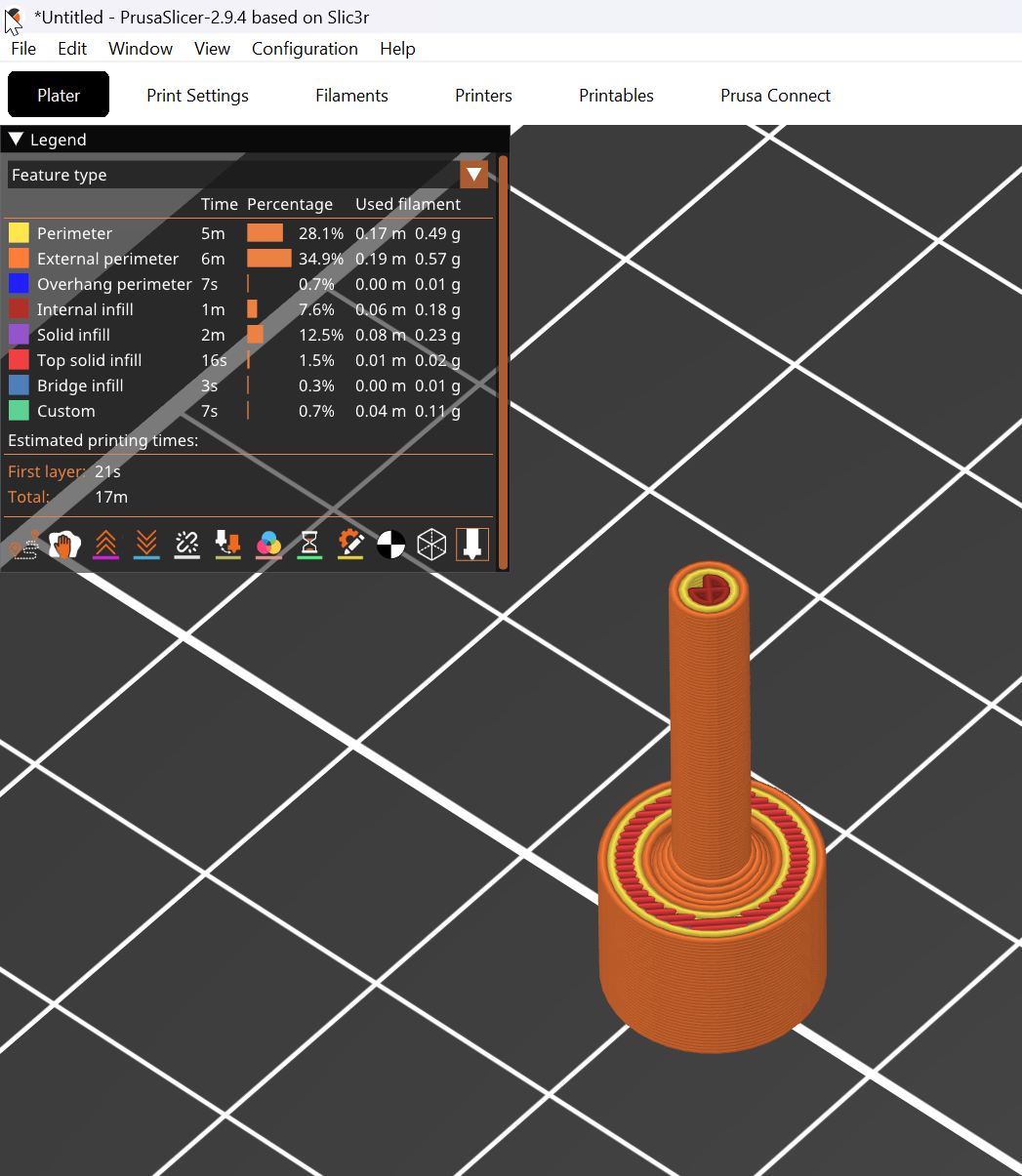Image resolution: width=1022 pixels, height=1176 pixels.
Task: Click the 'Total:' label
Action: point(28,497)
